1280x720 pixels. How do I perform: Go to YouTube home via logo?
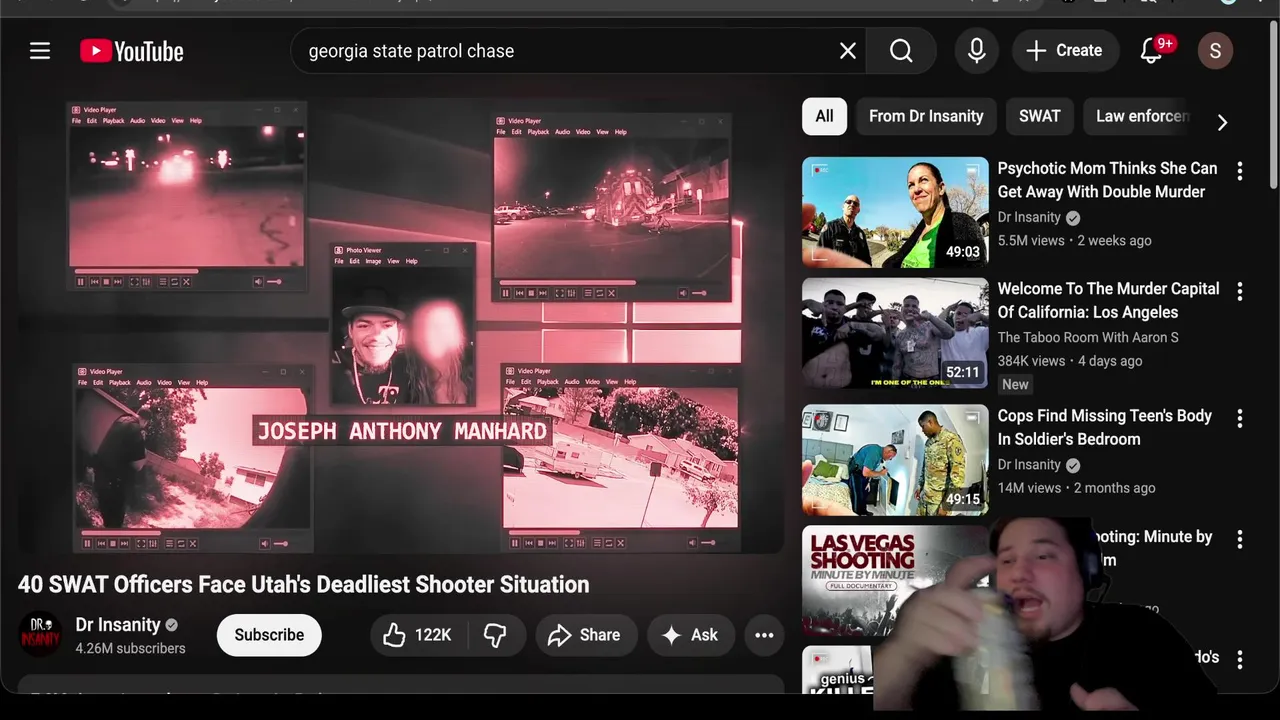point(132,51)
